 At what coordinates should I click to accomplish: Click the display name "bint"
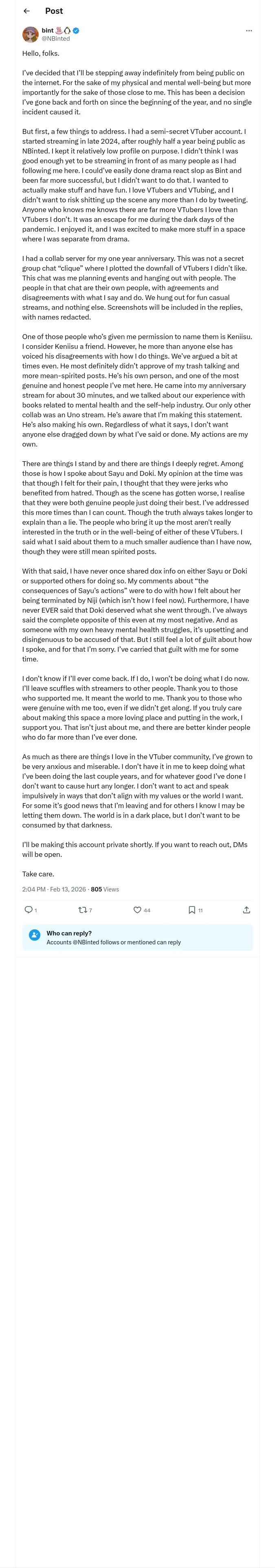tap(48, 31)
